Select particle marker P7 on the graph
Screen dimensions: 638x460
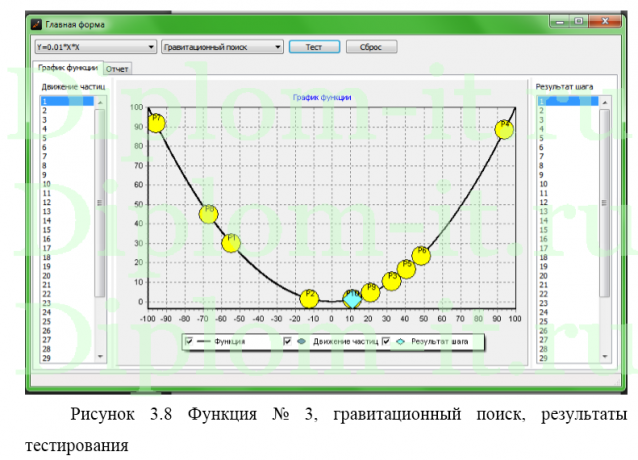pyautogui.click(x=156, y=122)
